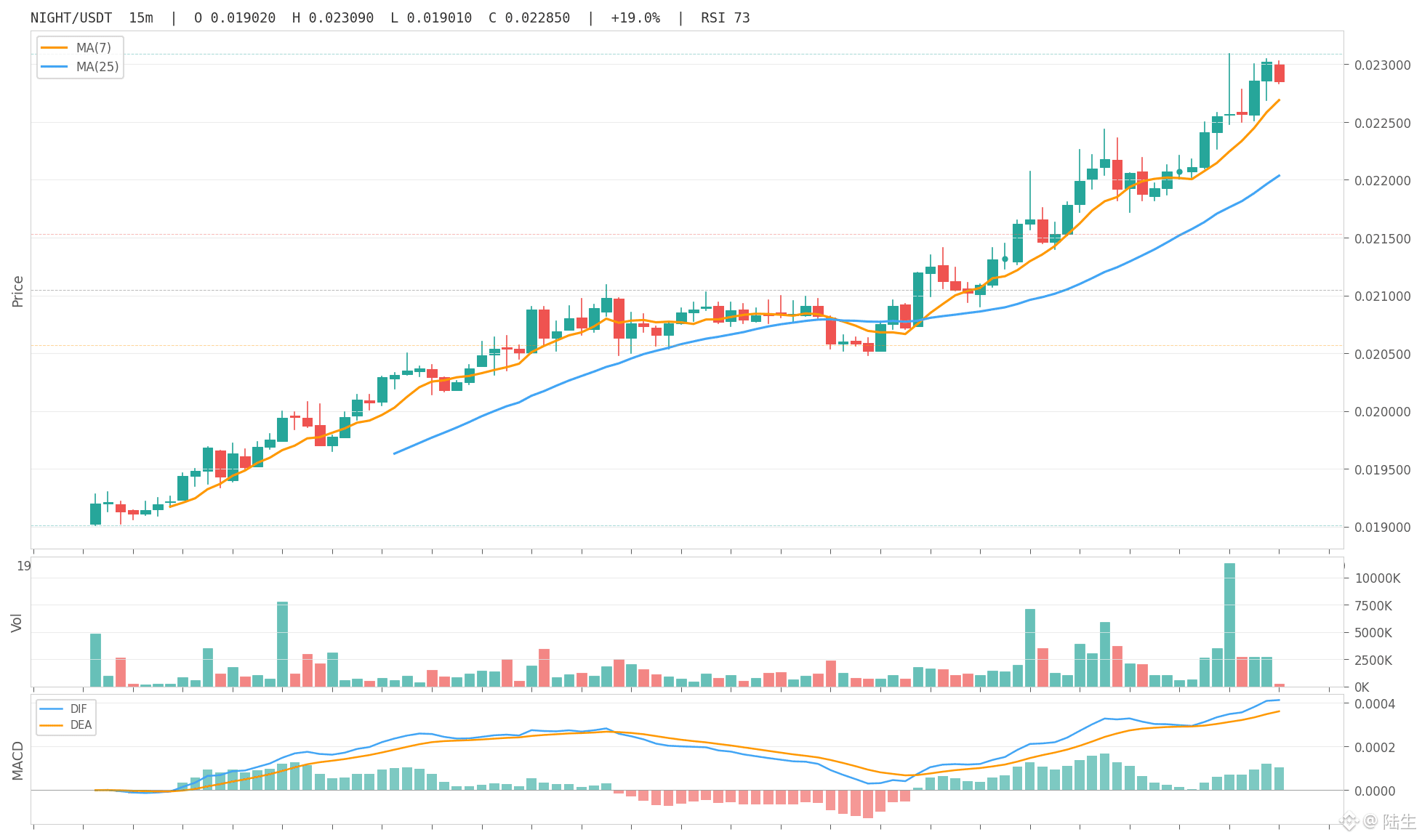Click the MA(25) legend entry
1422x840 pixels.
point(79,67)
